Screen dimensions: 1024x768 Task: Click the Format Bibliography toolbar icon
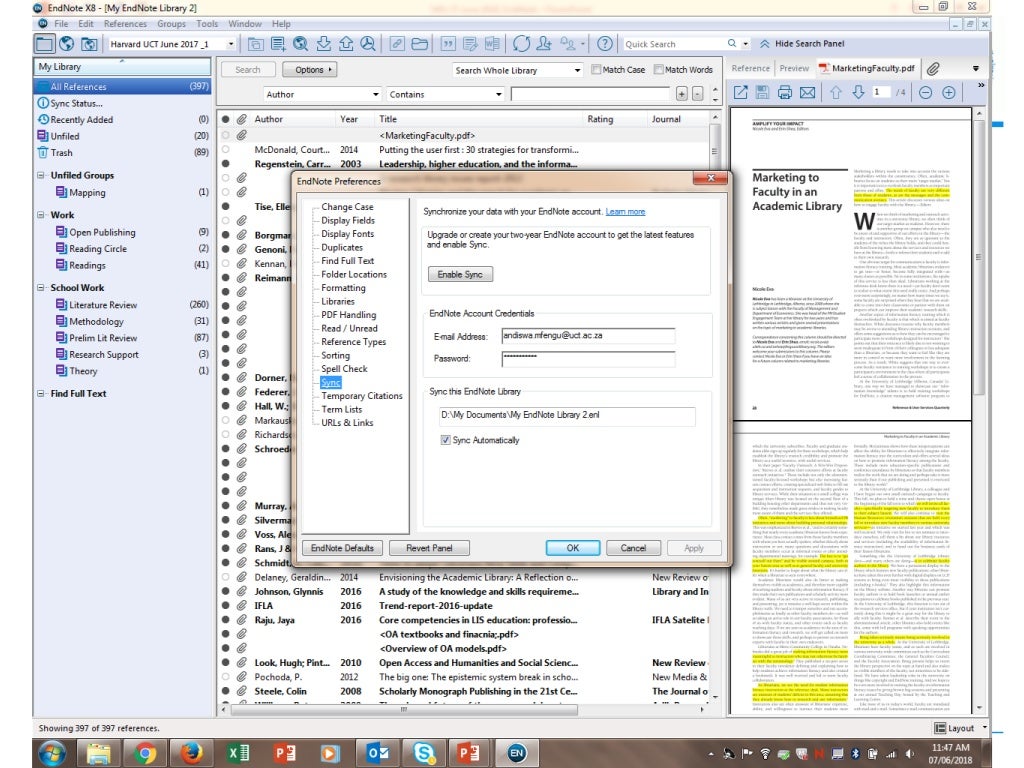(470, 44)
